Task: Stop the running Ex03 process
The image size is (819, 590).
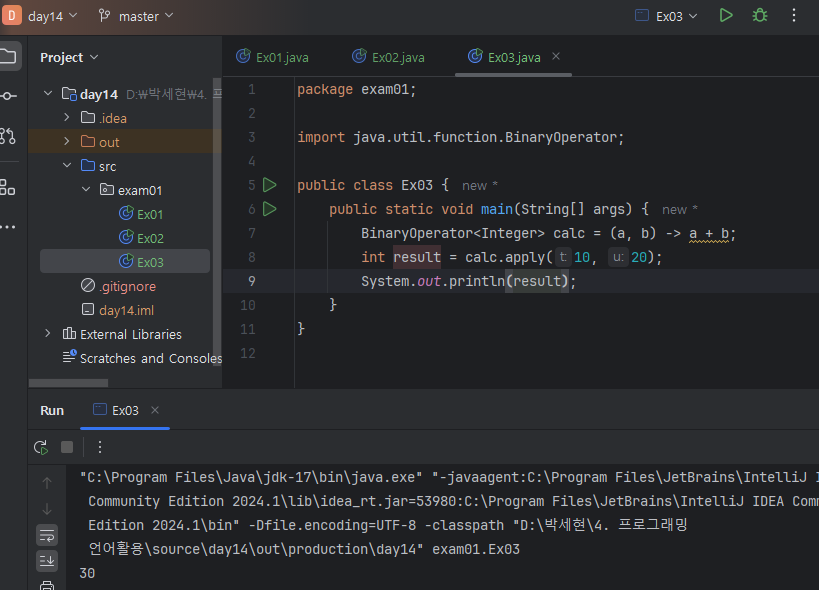Action: 67,447
